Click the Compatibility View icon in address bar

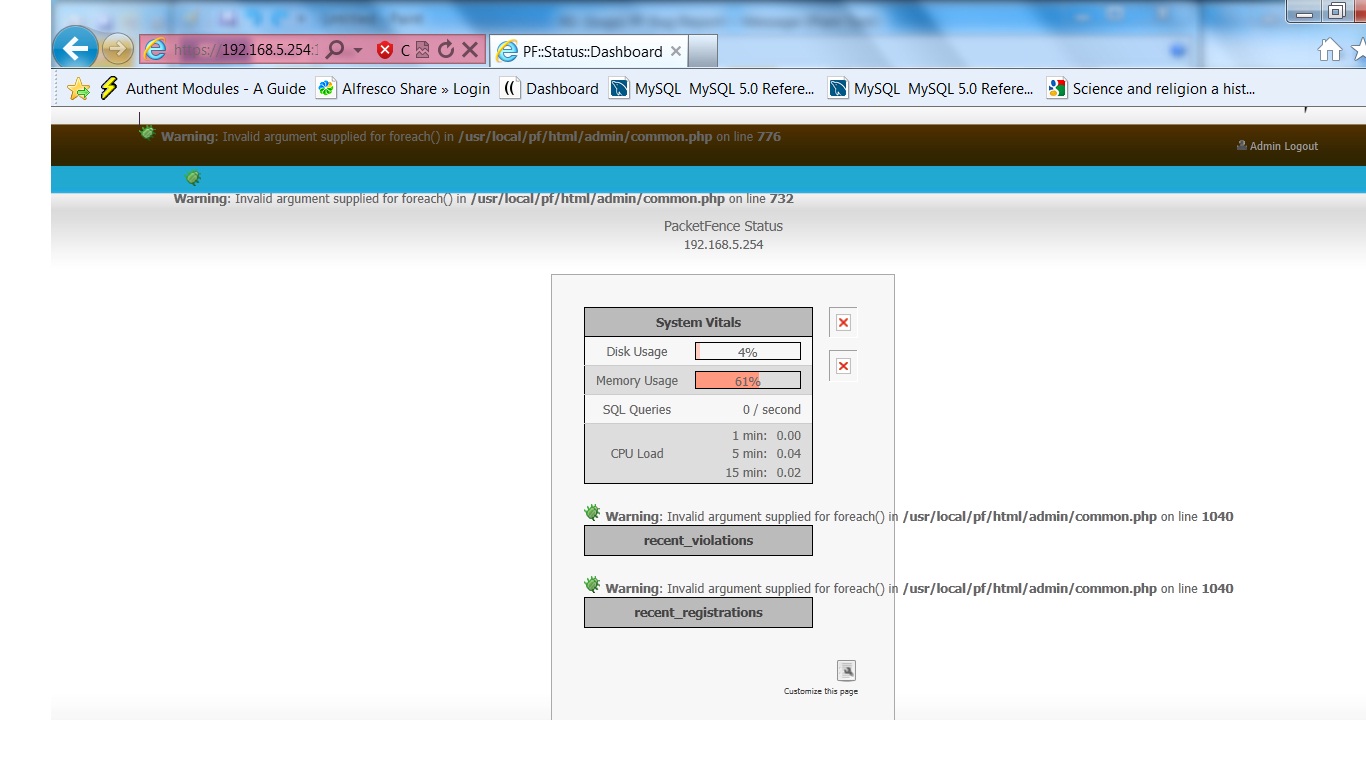click(x=423, y=50)
